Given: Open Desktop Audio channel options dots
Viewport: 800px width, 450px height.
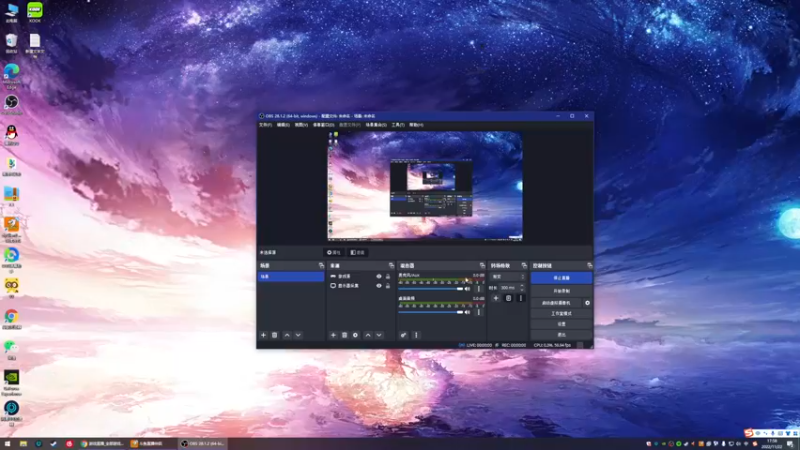Looking at the screenshot, I should pyautogui.click(x=479, y=312).
